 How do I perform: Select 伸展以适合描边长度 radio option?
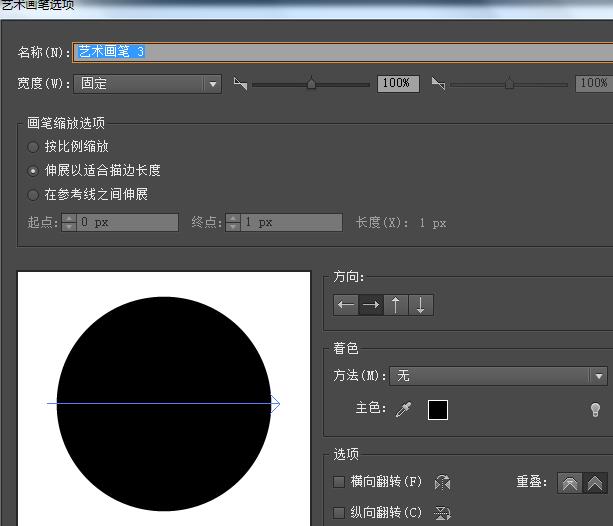pyautogui.click(x=33, y=171)
